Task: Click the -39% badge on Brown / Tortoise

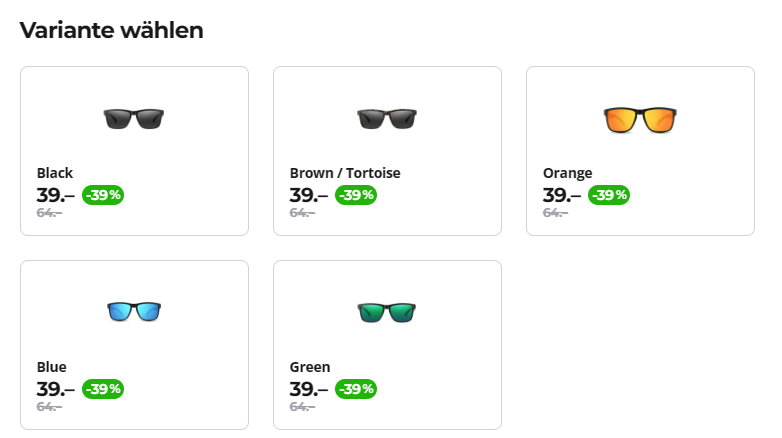Action: pyautogui.click(x=356, y=195)
